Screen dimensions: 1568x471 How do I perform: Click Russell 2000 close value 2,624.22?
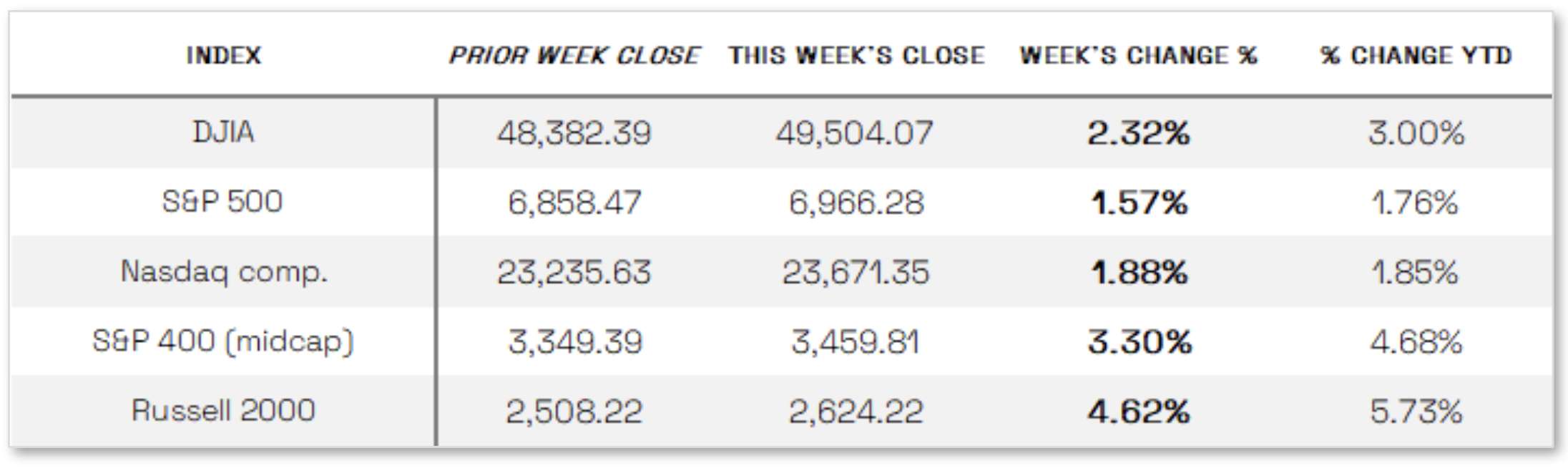point(856,411)
